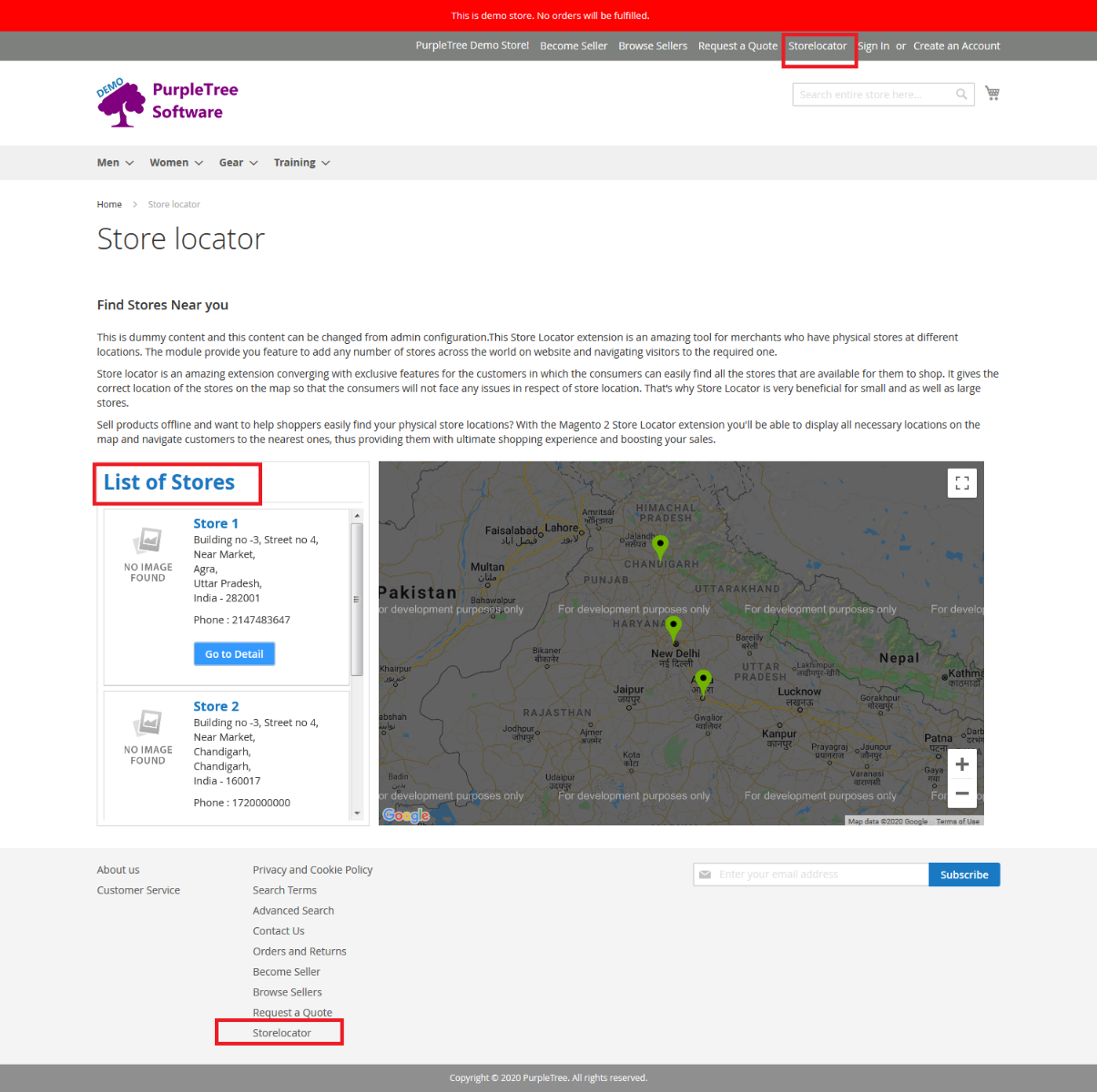Open Storelocator in top bar
The height and width of the screenshot is (1092, 1097).
[x=818, y=45]
